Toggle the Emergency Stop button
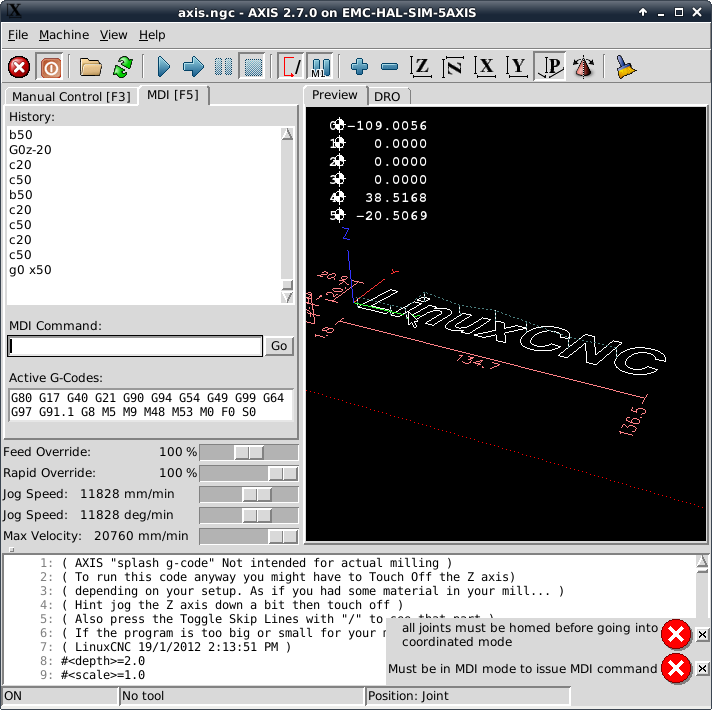The height and width of the screenshot is (710, 712). pos(19,67)
